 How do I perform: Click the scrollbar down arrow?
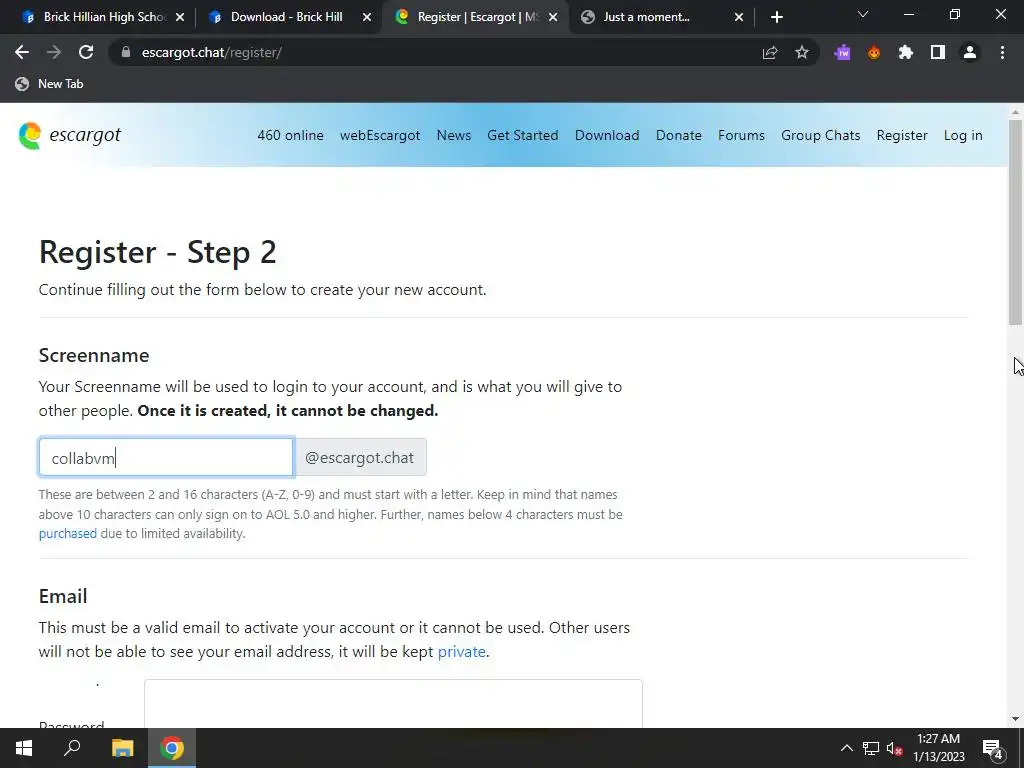(1015, 719)
